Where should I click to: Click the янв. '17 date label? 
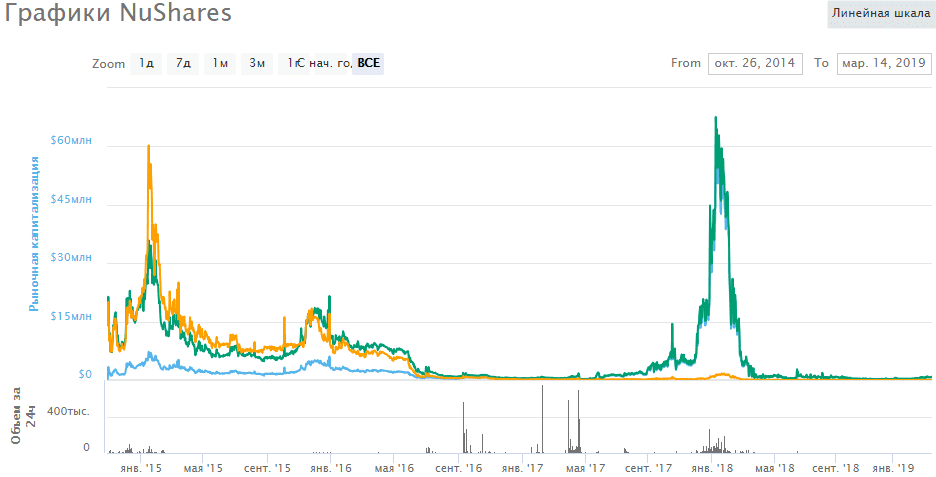(523, 468)
